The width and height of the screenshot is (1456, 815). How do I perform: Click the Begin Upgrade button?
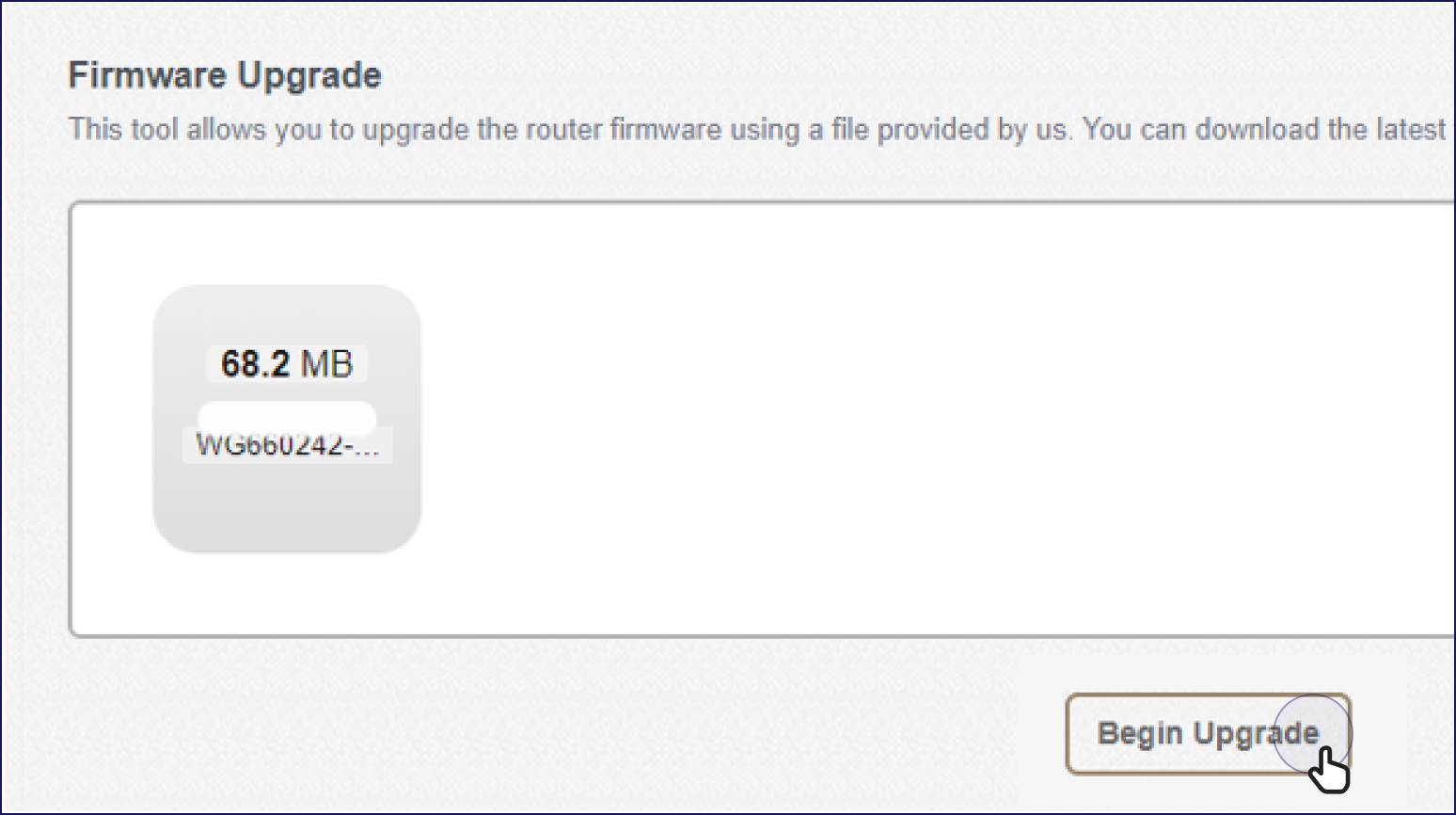1208,734
